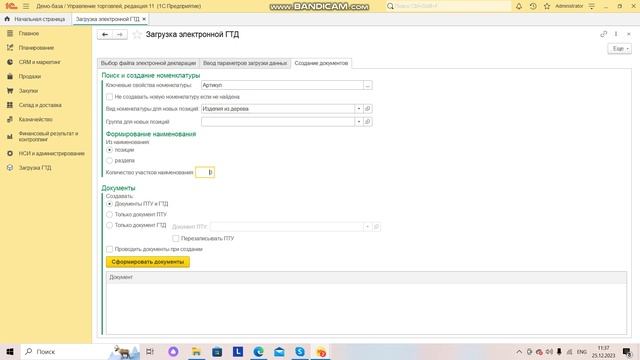Select Документы ПТУ и ГТД radio option
This screenshot has height=360, width=640.
pyautogui.click(x=109, y=204)
